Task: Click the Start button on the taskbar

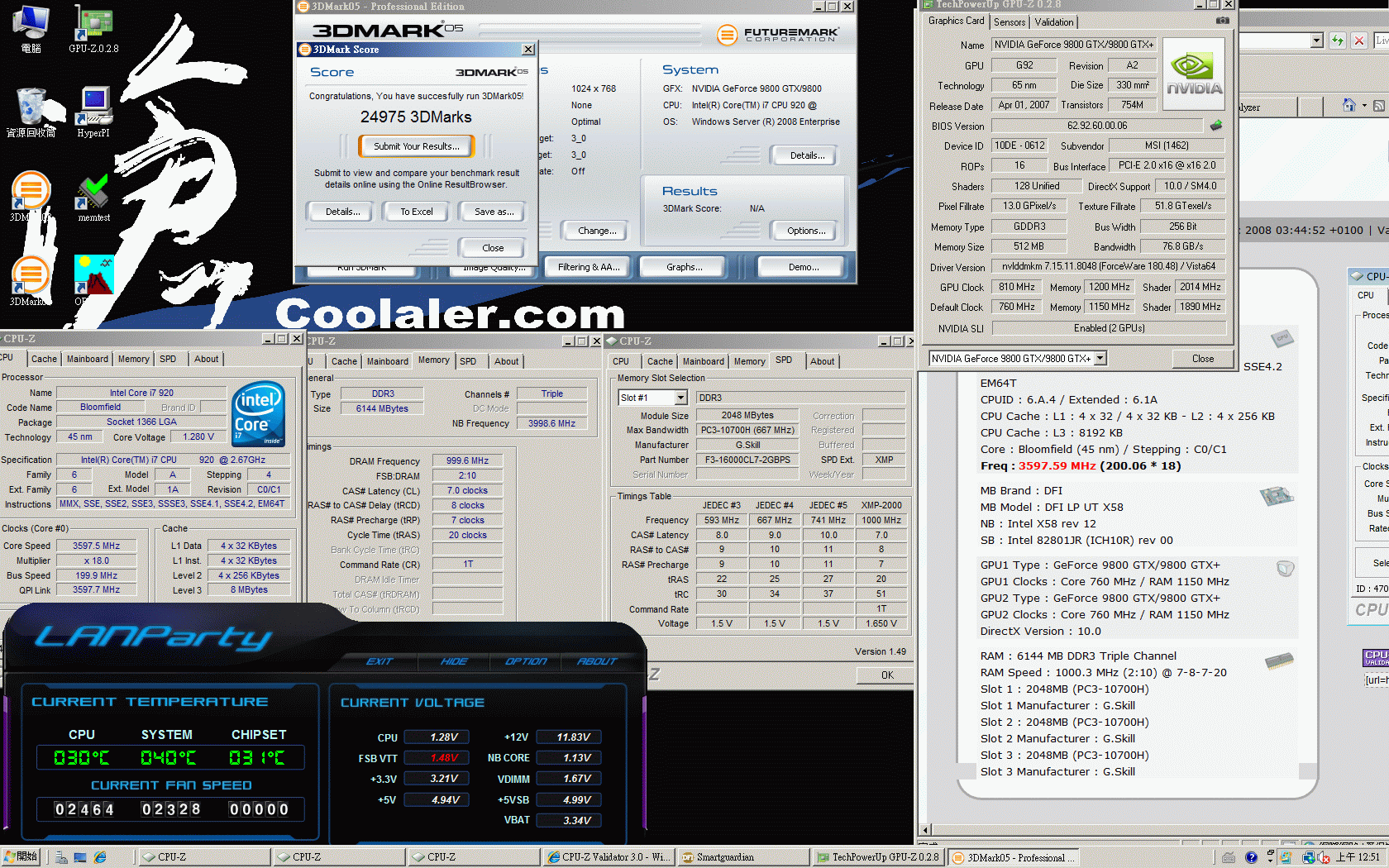Action: (x=21, y=857)
